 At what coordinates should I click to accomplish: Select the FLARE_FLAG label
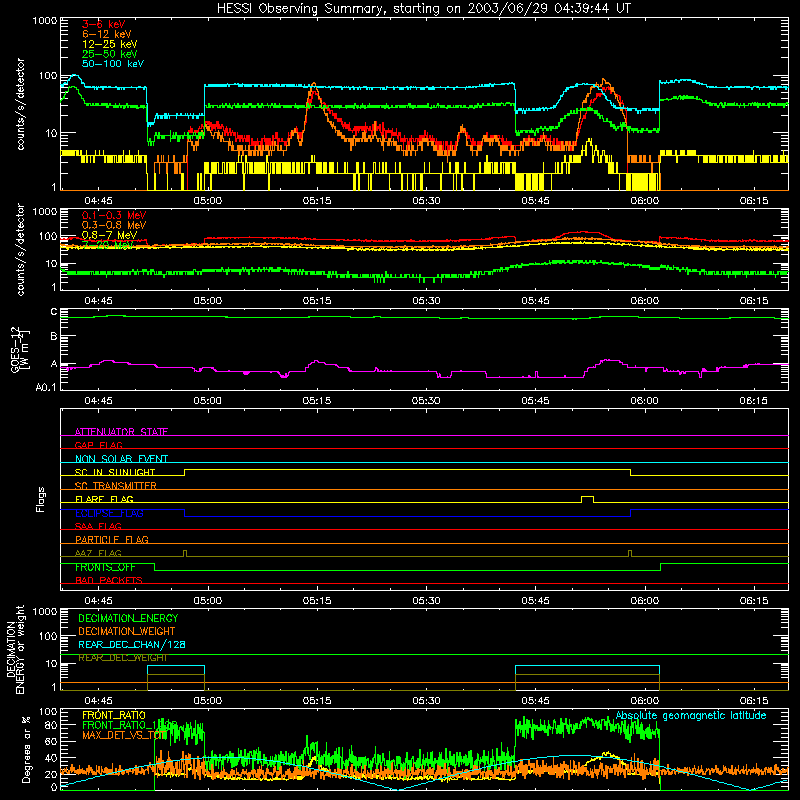click(x=104, y=499)
